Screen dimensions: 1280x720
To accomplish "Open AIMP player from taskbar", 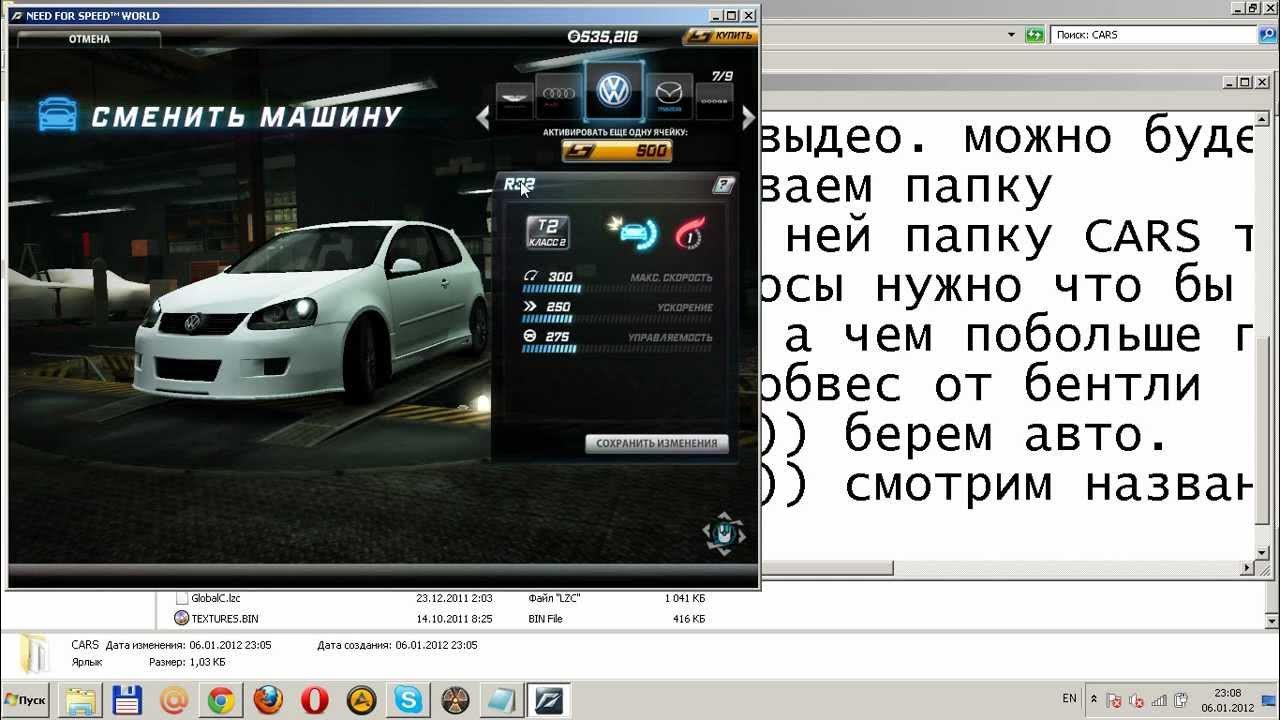I will (x=361, y=700).
